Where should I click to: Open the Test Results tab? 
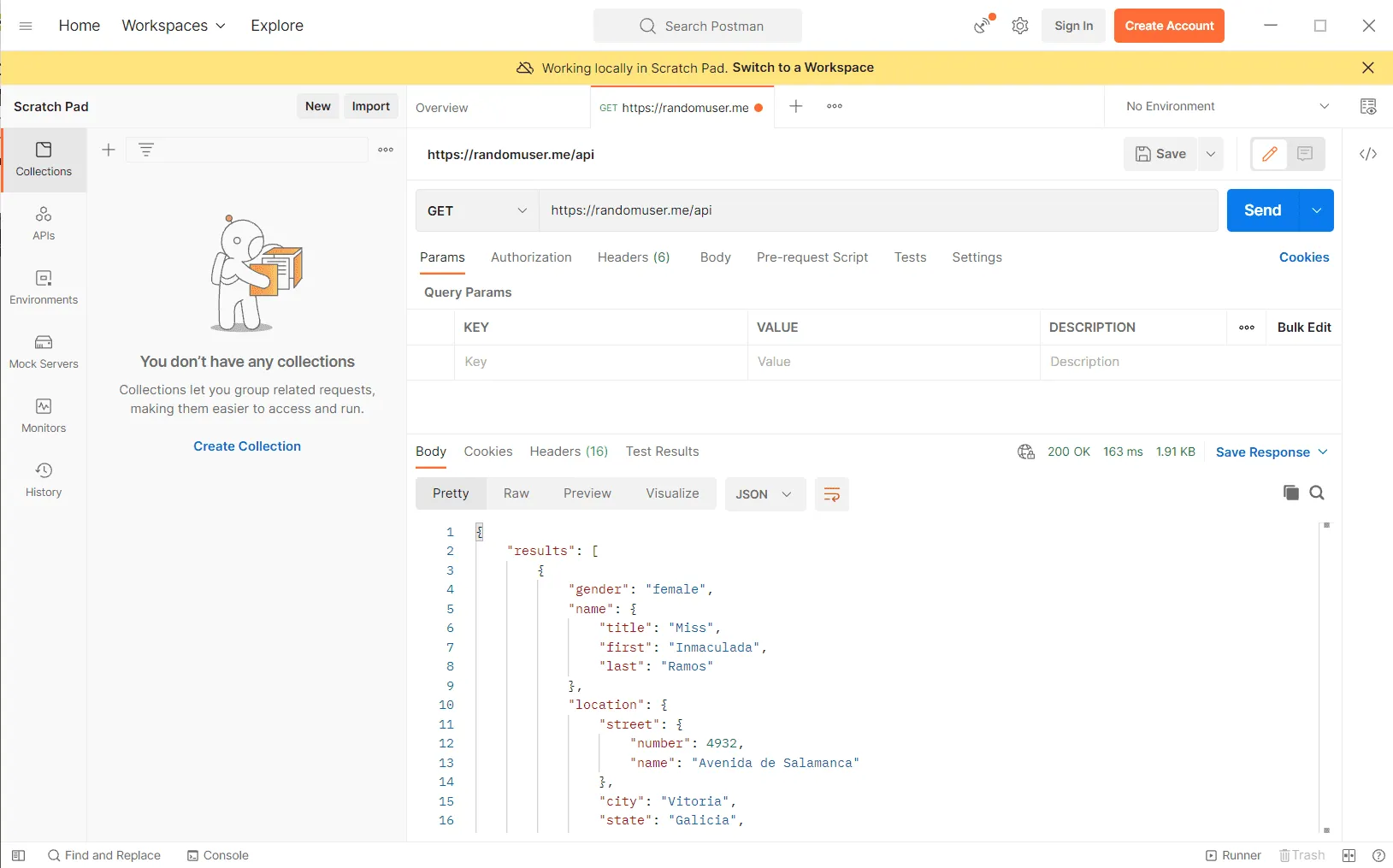[x=662, y=452]
